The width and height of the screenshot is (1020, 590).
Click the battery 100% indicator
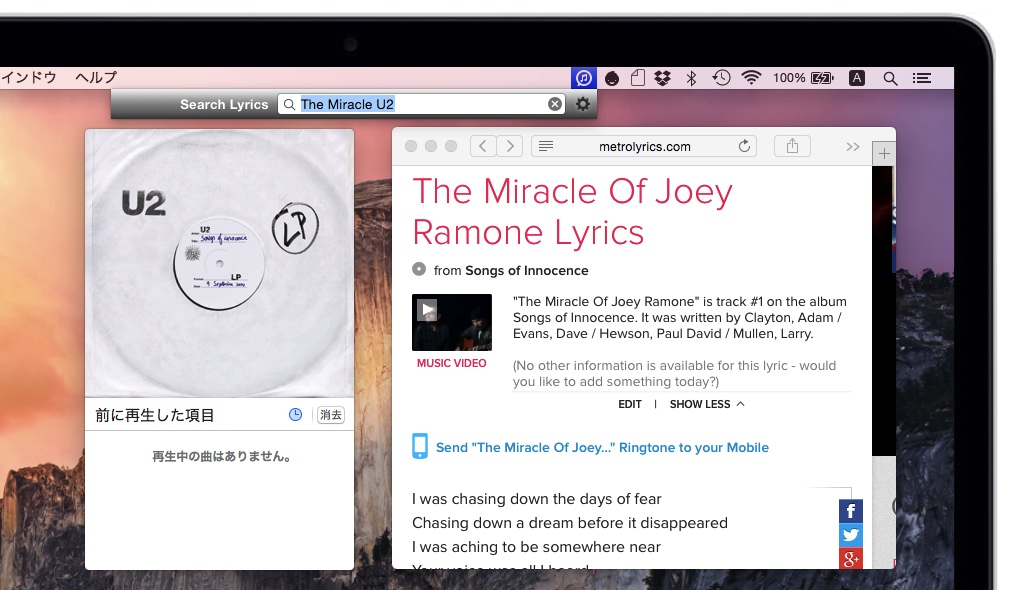coord(803,78)
